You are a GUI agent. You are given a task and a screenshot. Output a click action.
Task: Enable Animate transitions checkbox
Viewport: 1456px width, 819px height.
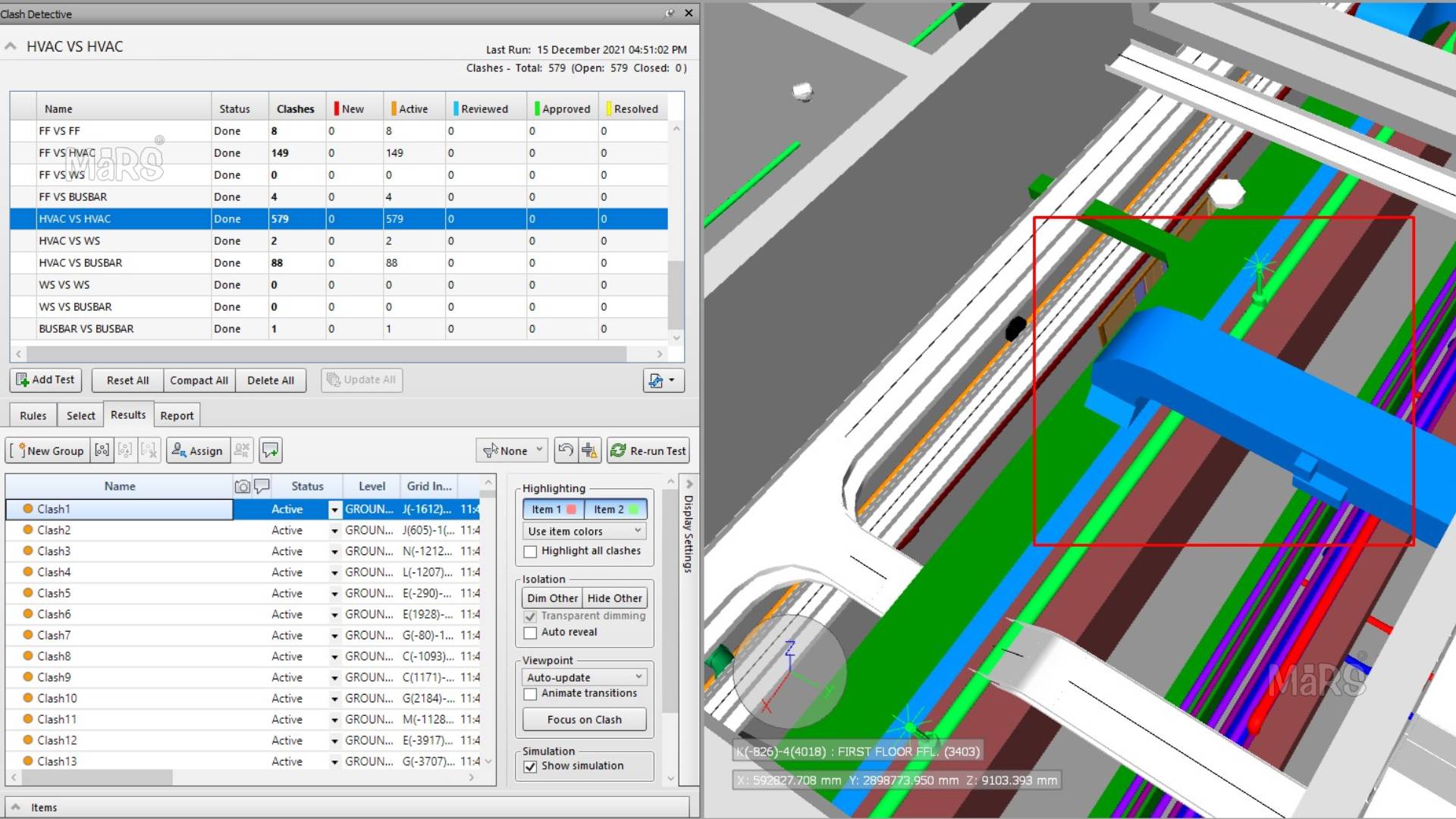point(530,694)
